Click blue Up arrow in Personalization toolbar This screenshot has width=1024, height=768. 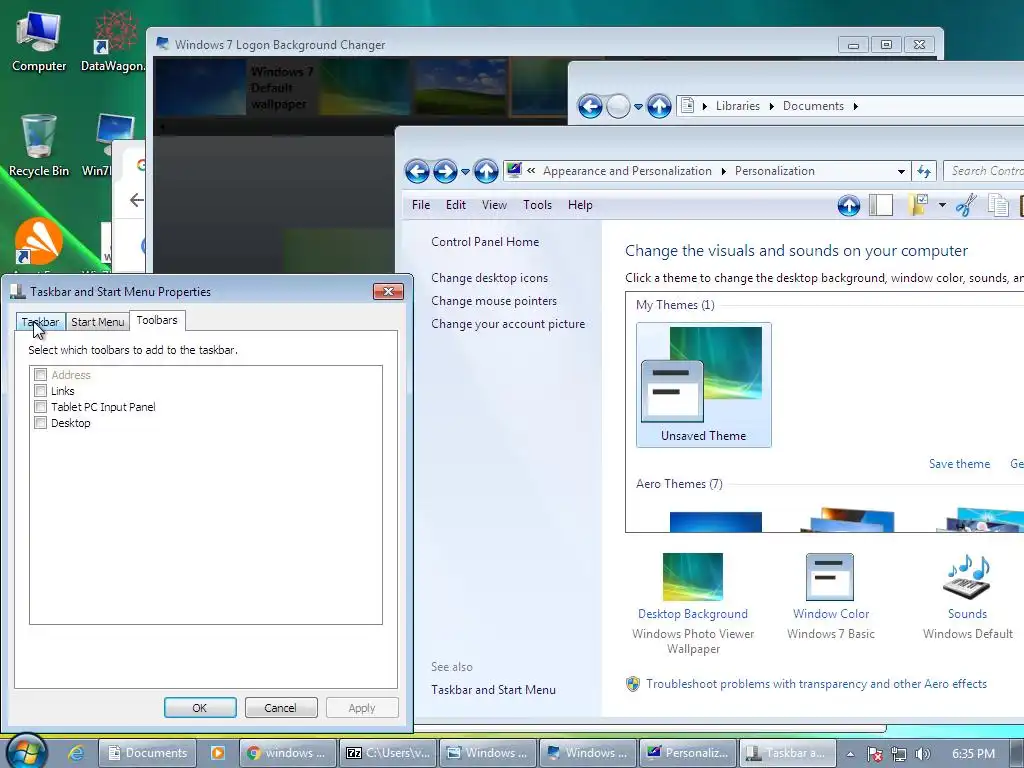point(848,206)
